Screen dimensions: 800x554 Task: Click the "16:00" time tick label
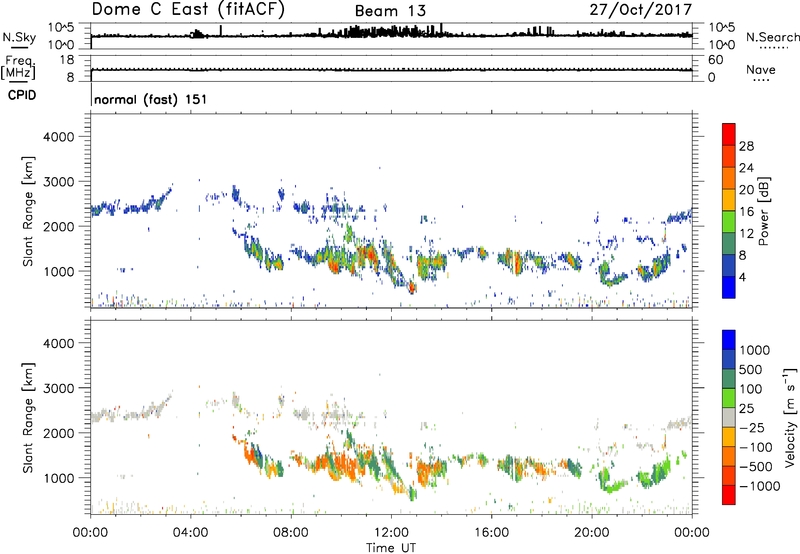tap(491, 533)
